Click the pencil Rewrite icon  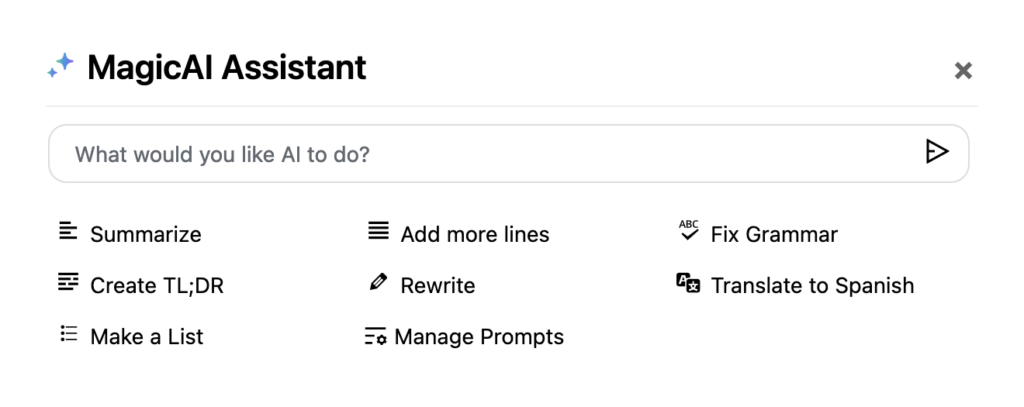coord(378,283)
